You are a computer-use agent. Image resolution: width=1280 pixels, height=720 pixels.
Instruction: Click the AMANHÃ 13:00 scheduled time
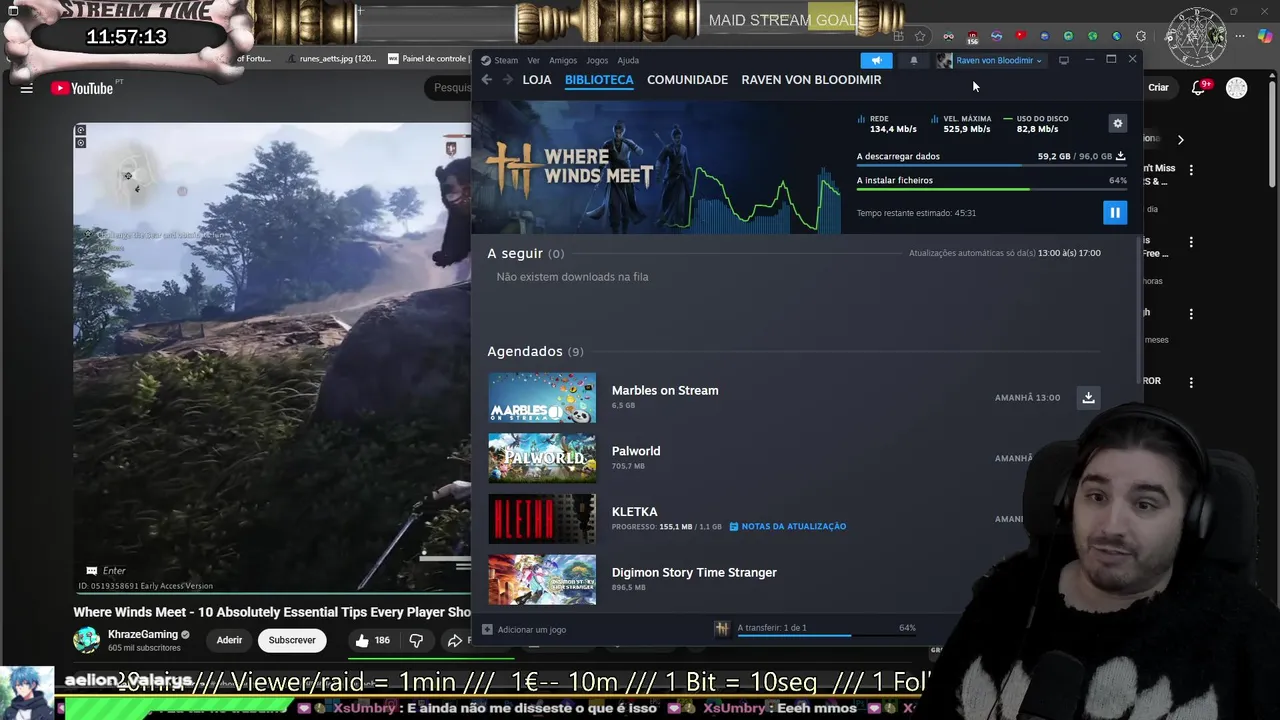click(1027, 398)
